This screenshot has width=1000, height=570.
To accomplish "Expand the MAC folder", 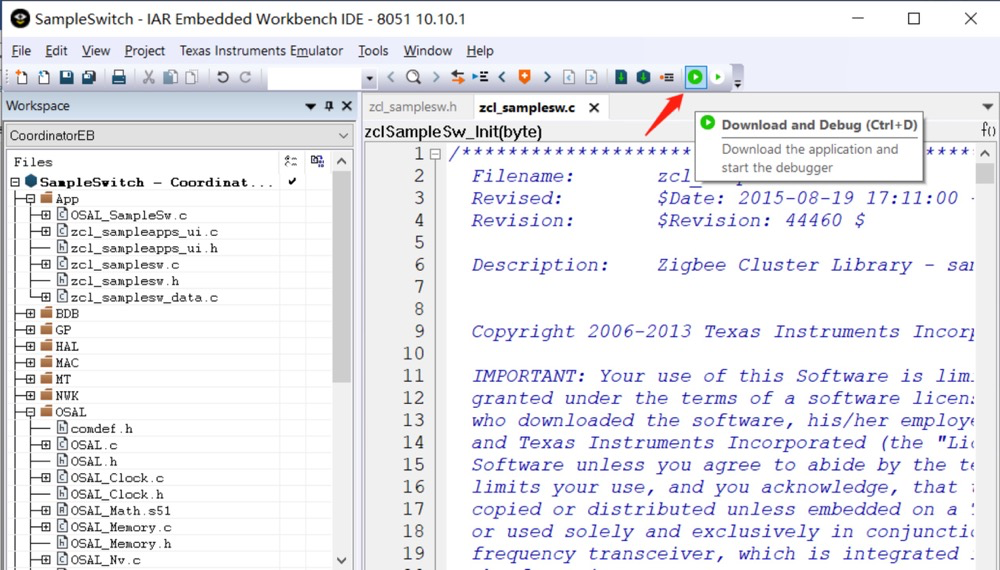I will point(30,363).
